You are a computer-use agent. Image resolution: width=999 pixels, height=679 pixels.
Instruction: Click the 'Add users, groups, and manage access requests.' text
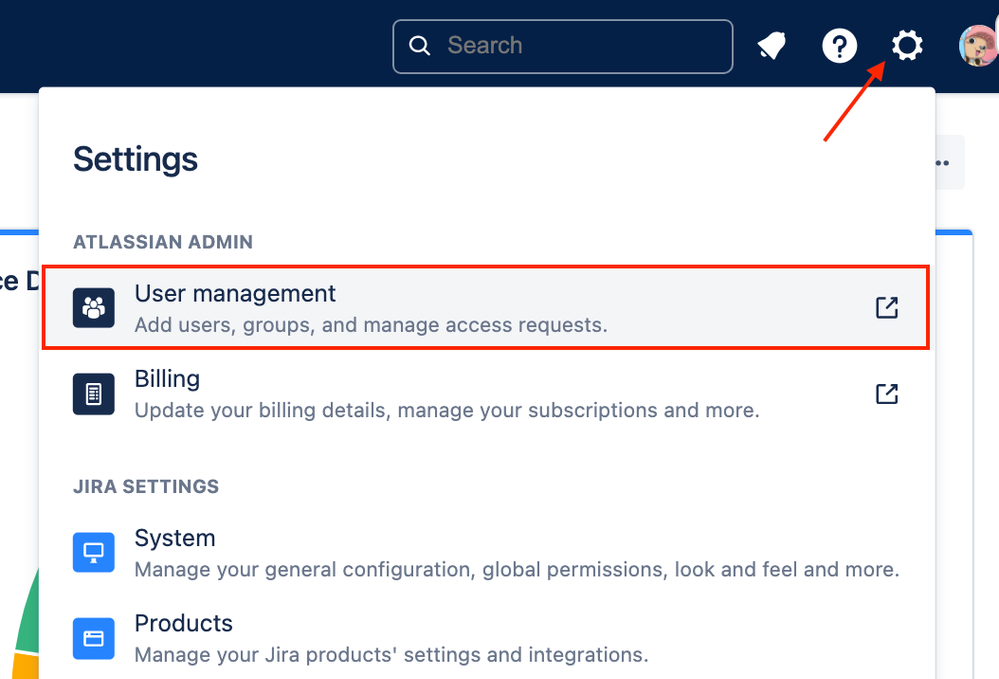coord(371,325)
